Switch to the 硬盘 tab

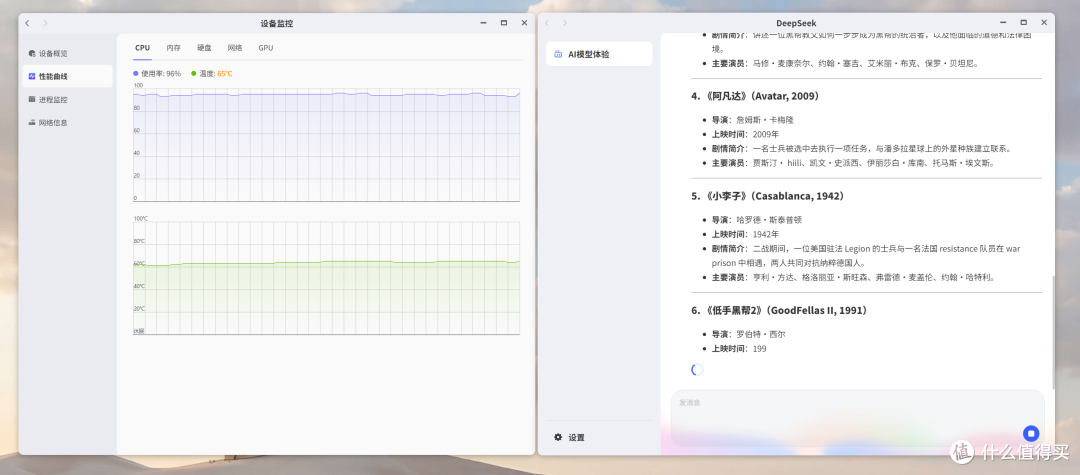(x=205, y=48)
